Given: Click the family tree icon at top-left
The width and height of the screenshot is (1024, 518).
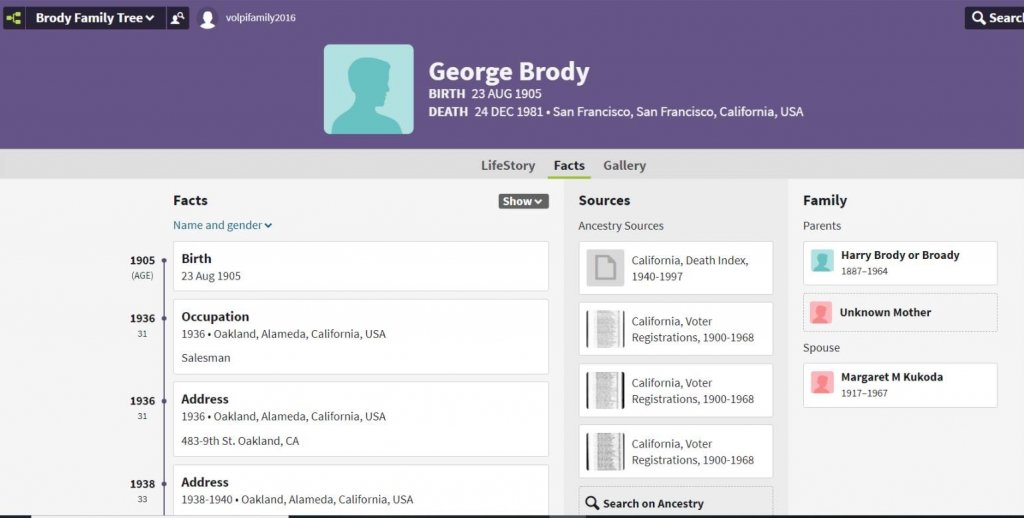Looking at the screenshot, I should pyautogui.click(x=14, y=18).
